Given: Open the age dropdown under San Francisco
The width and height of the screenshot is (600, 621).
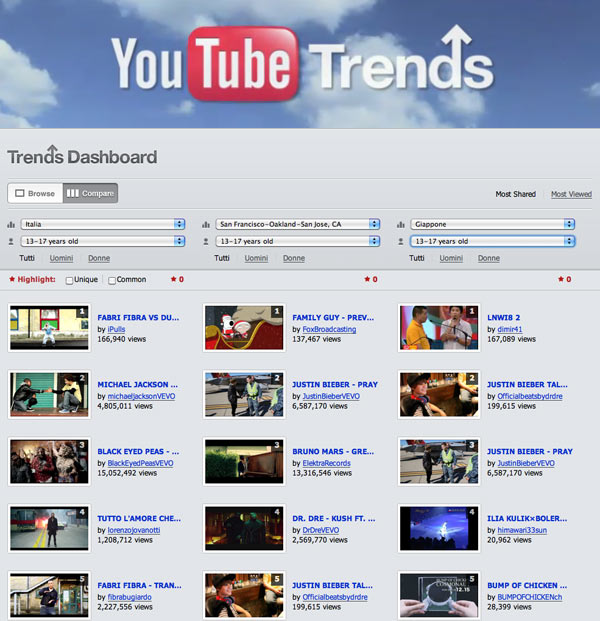Looking at the screenshot, I should tap(298, 241).
